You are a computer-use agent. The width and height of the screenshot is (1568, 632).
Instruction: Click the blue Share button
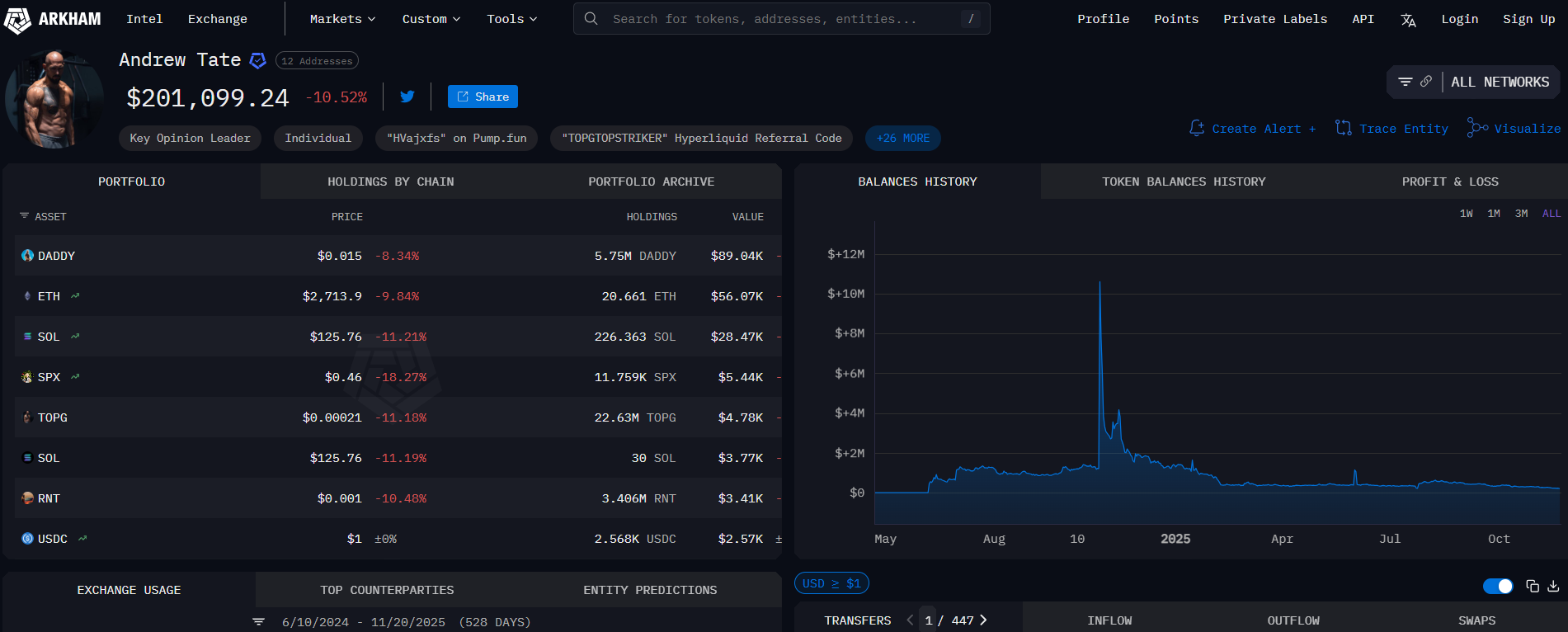click(483, 97)
